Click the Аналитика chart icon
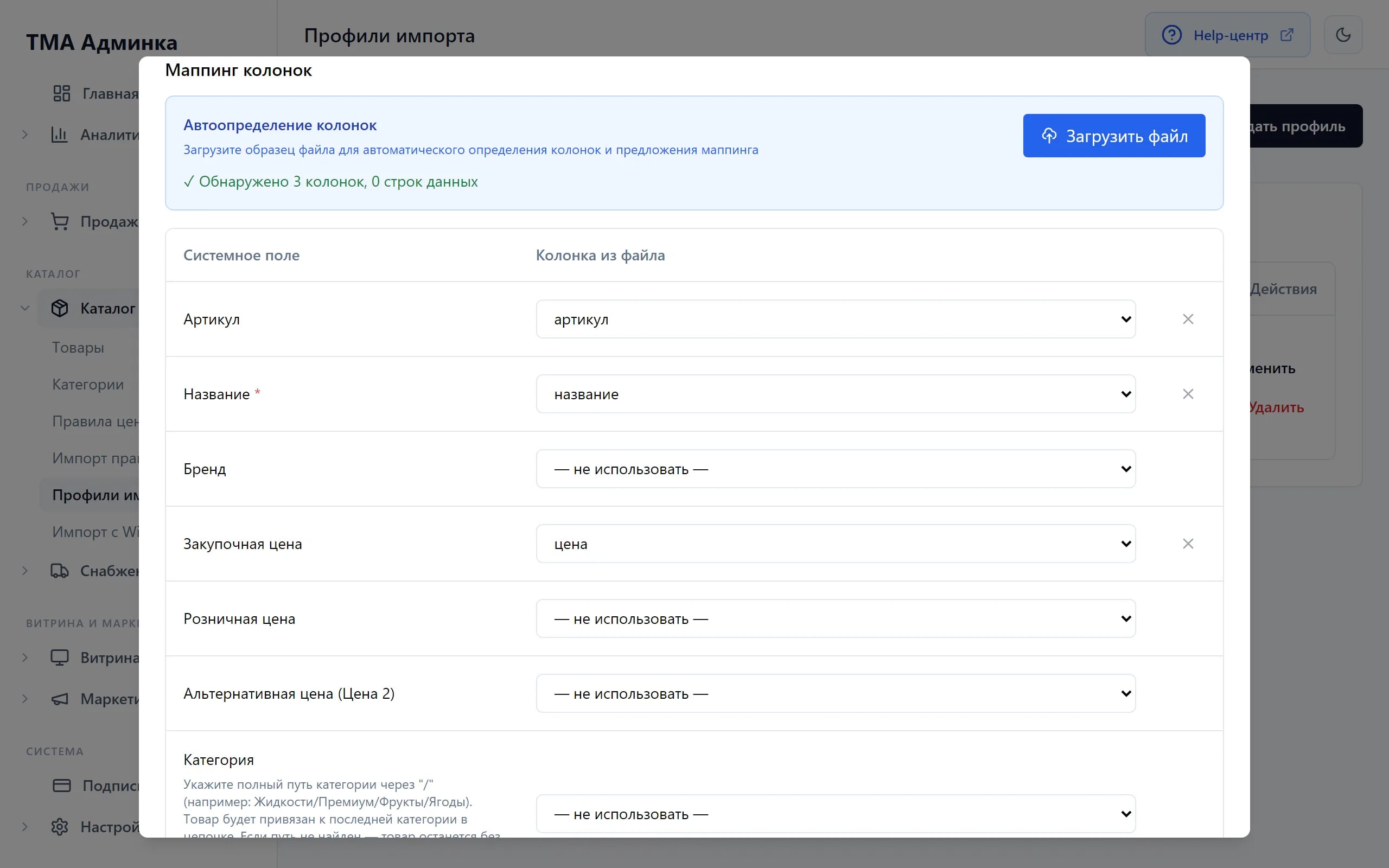The height and width of the screenshot is (868, 1389). (60, 135)
